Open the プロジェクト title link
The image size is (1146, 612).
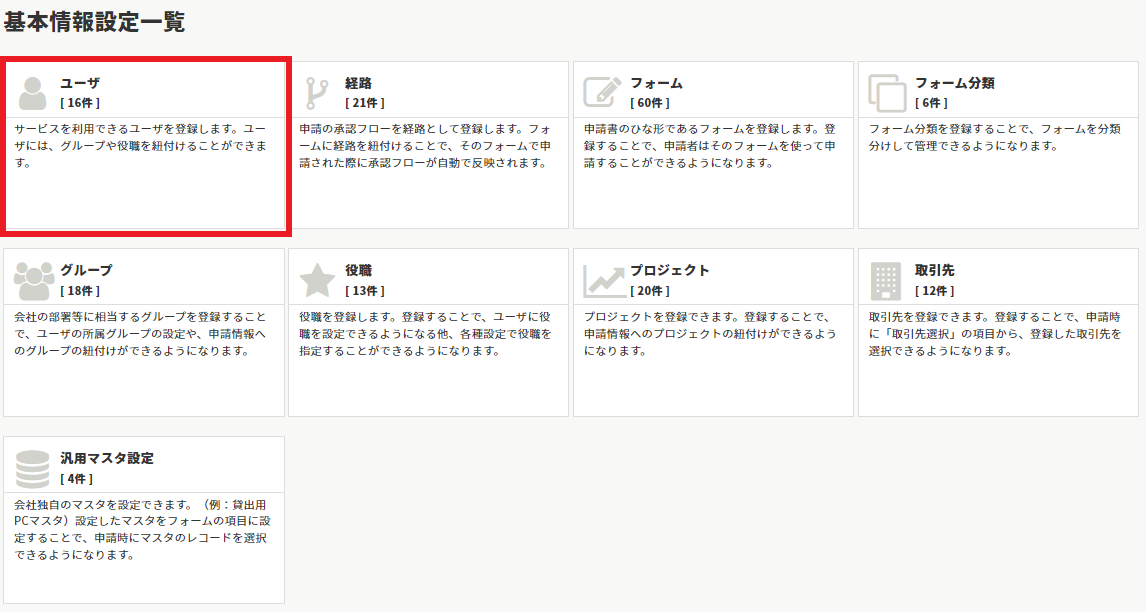point(669,270)
